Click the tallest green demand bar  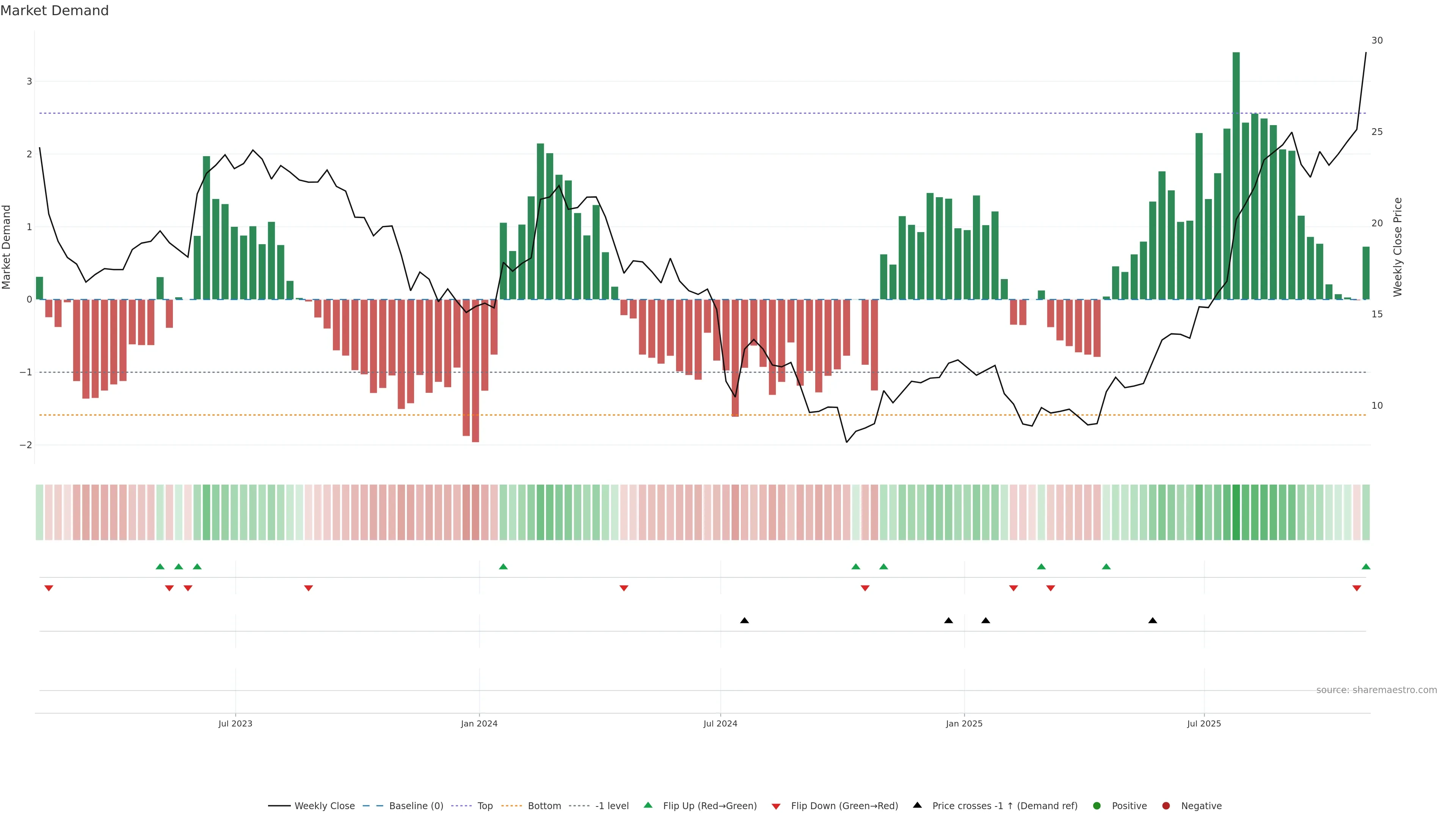(x=1236, y=175)
